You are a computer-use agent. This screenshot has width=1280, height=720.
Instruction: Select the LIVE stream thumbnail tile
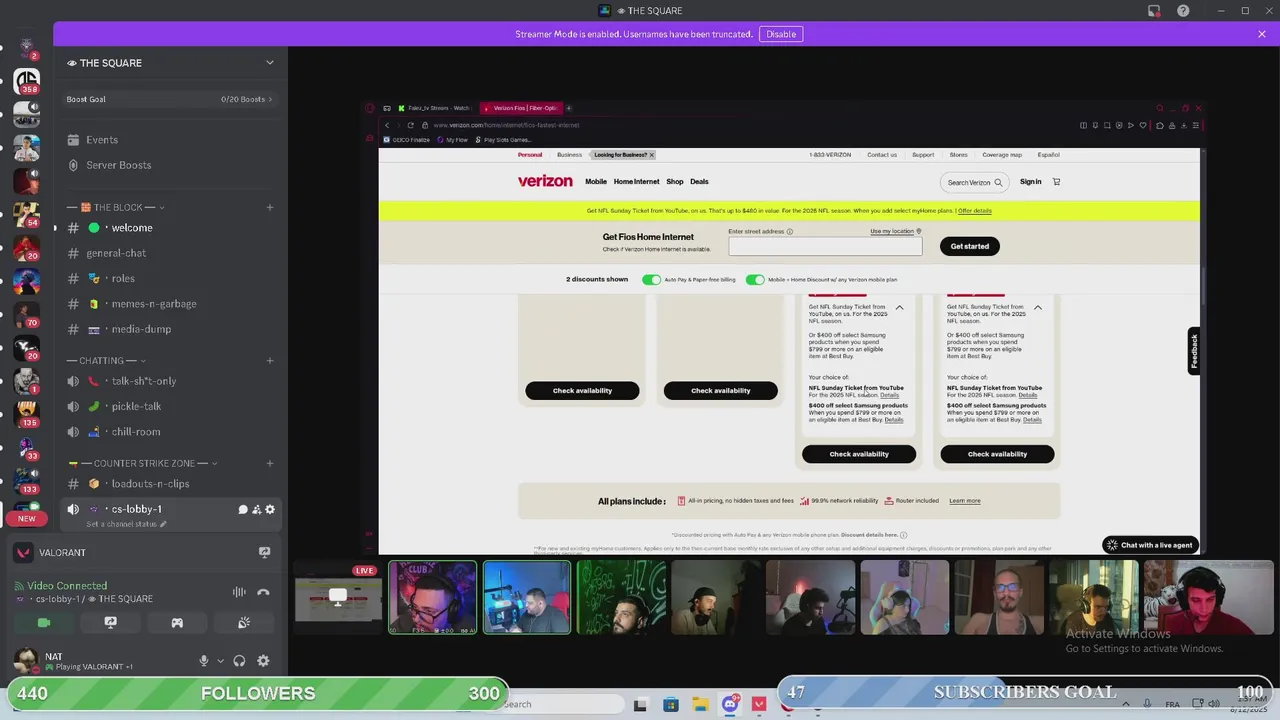tap(338, 598)
